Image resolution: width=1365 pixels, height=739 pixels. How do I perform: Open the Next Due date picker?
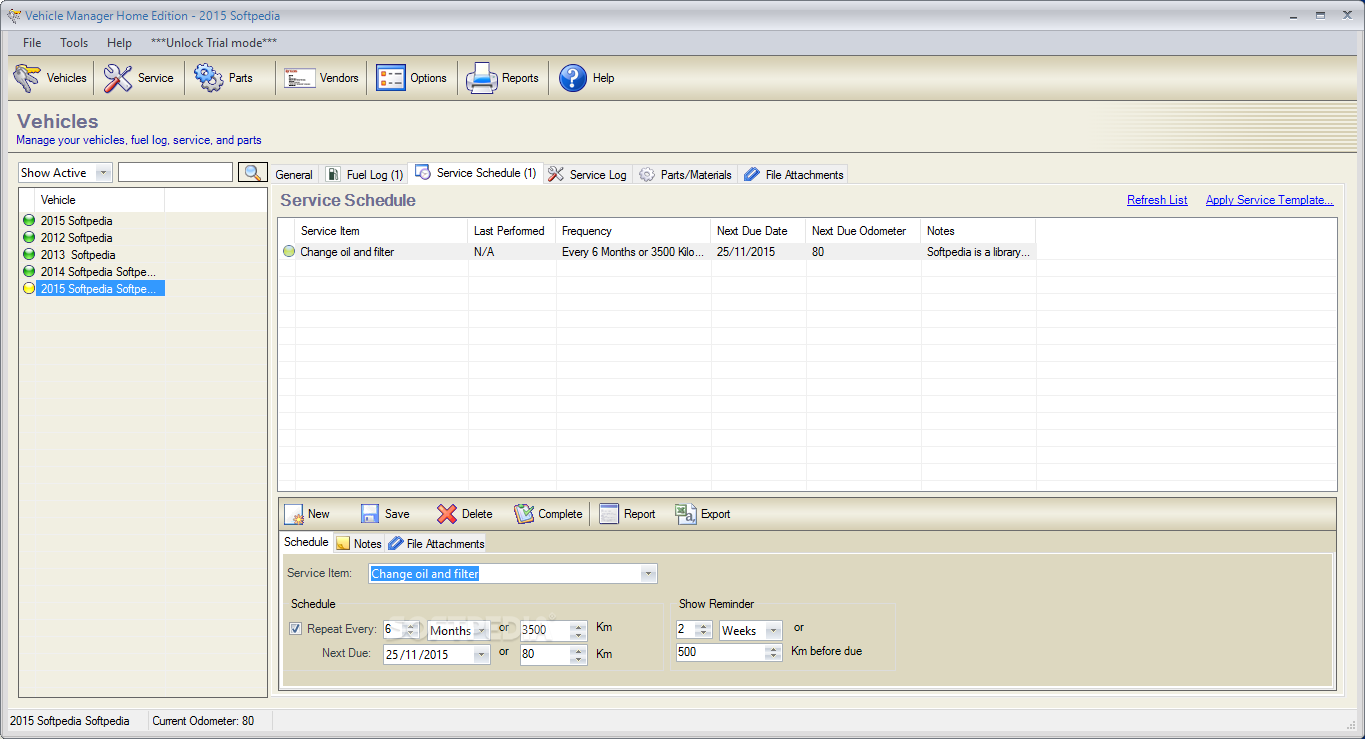tap(482, 655)
